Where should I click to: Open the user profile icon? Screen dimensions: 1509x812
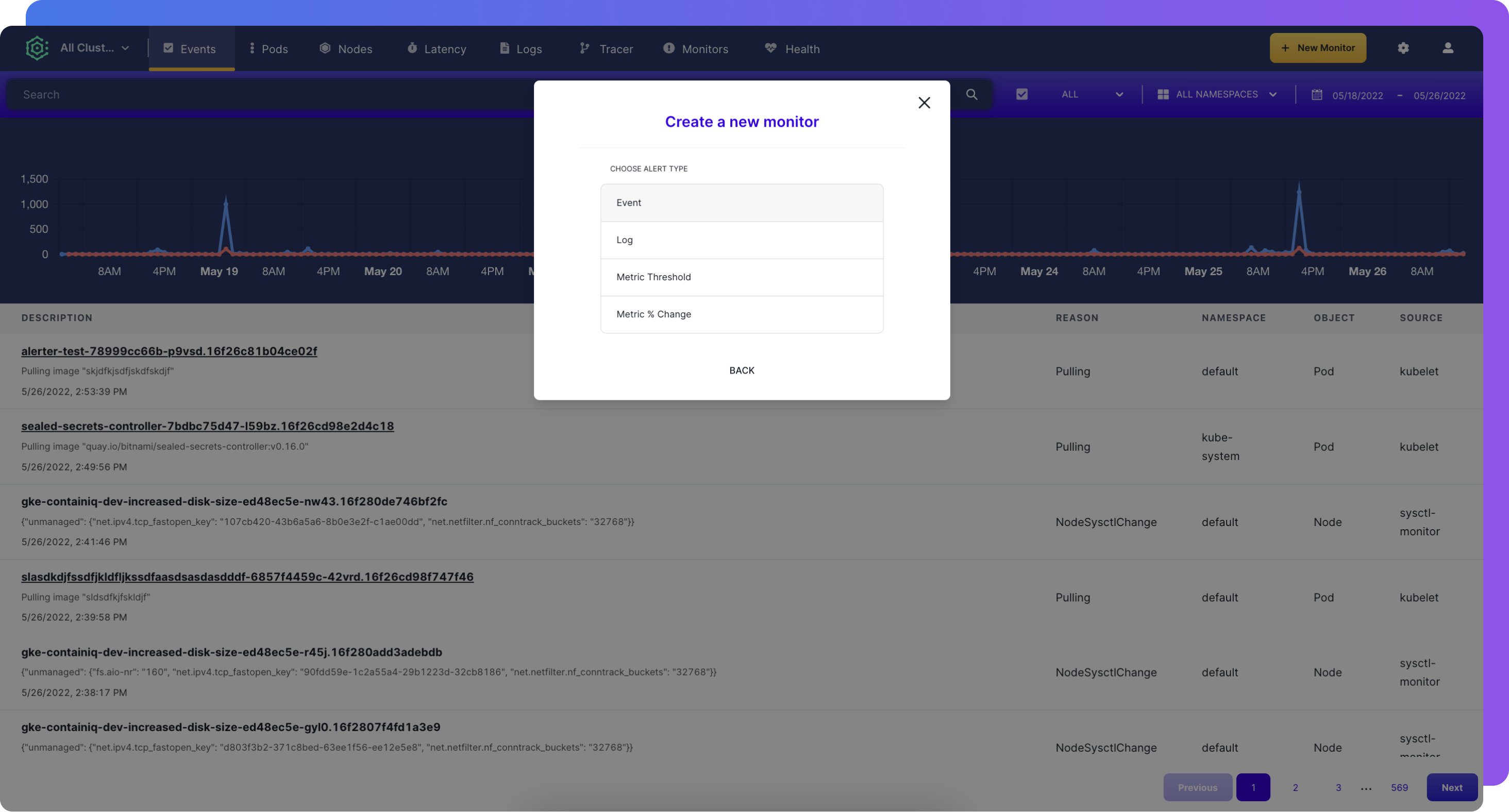pyautogui.click(x=1448, y=48)
